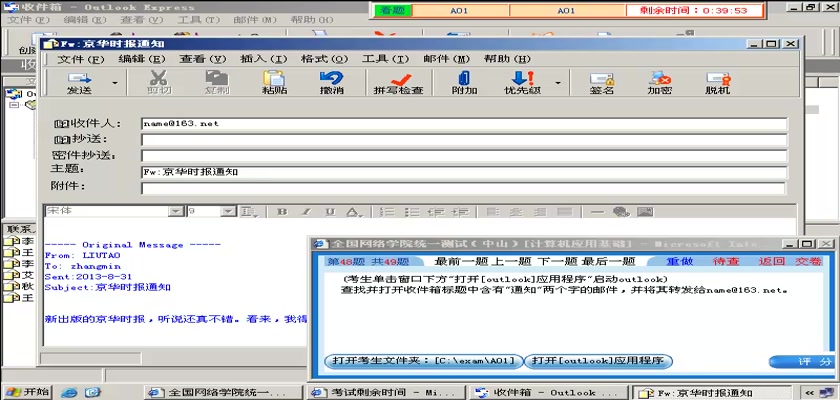Click the 收件人 address field

click(464, 124)
